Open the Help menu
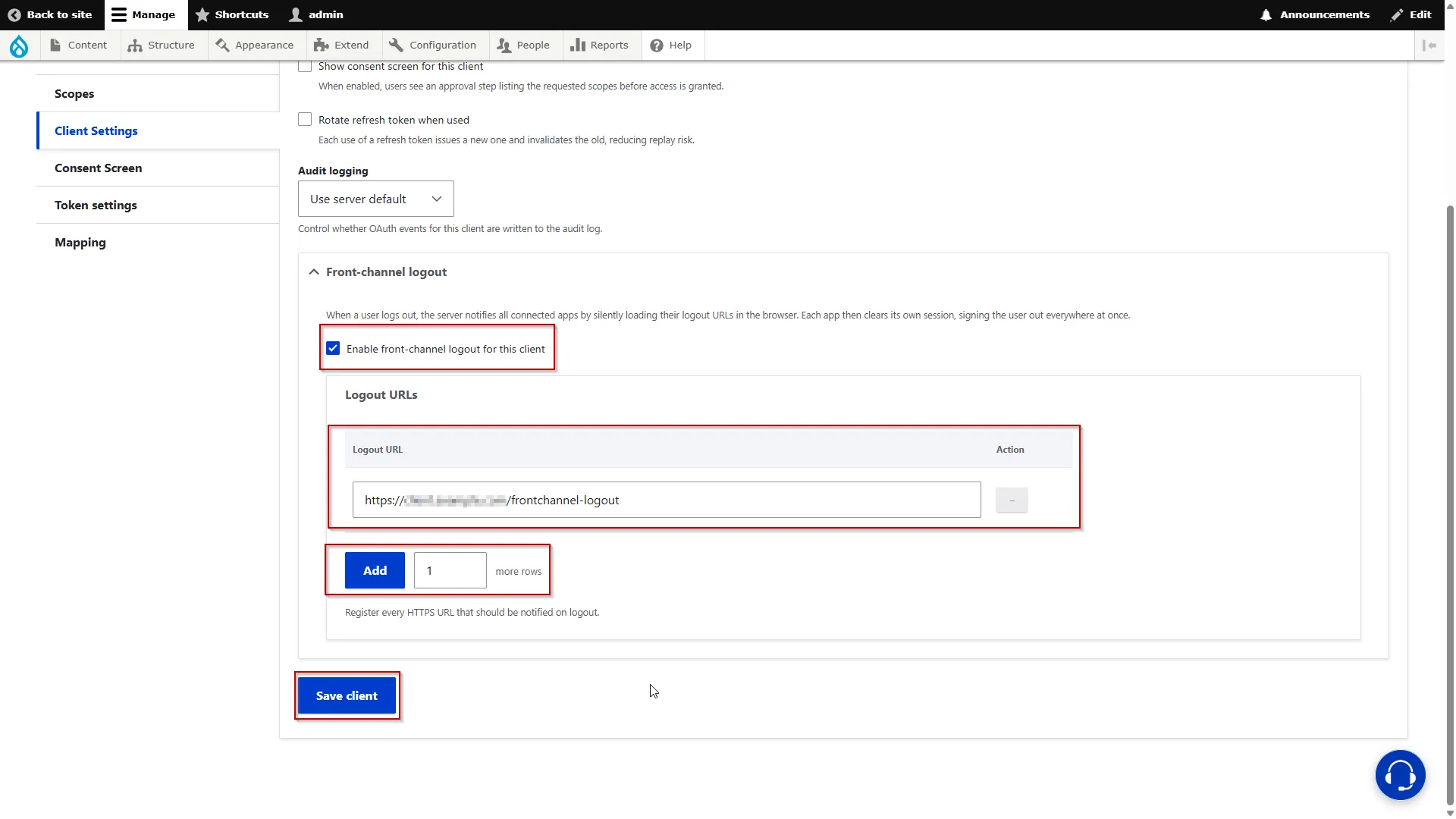1456x819 pixels. [x=671, y=45]
